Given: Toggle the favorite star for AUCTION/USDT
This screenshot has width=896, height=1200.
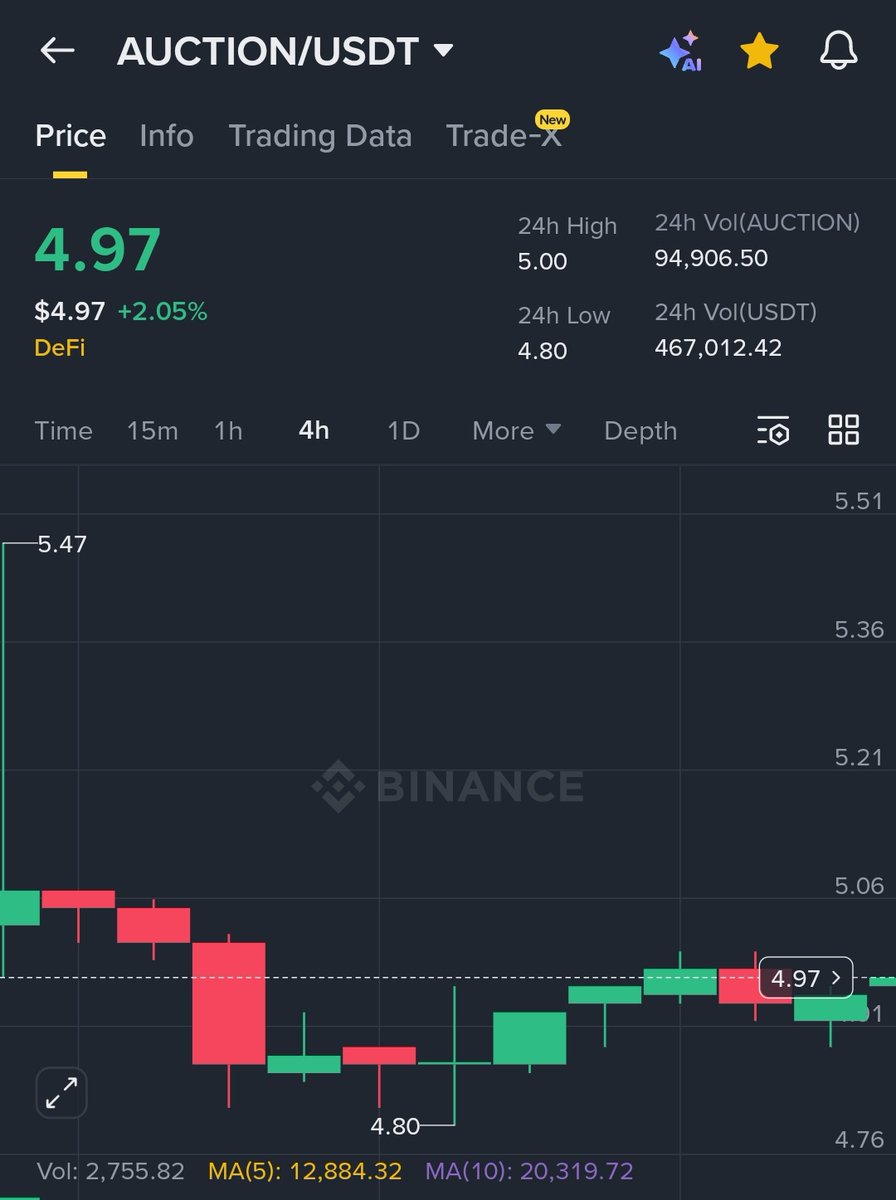Looking at the screenshot, I should (759, 51).
